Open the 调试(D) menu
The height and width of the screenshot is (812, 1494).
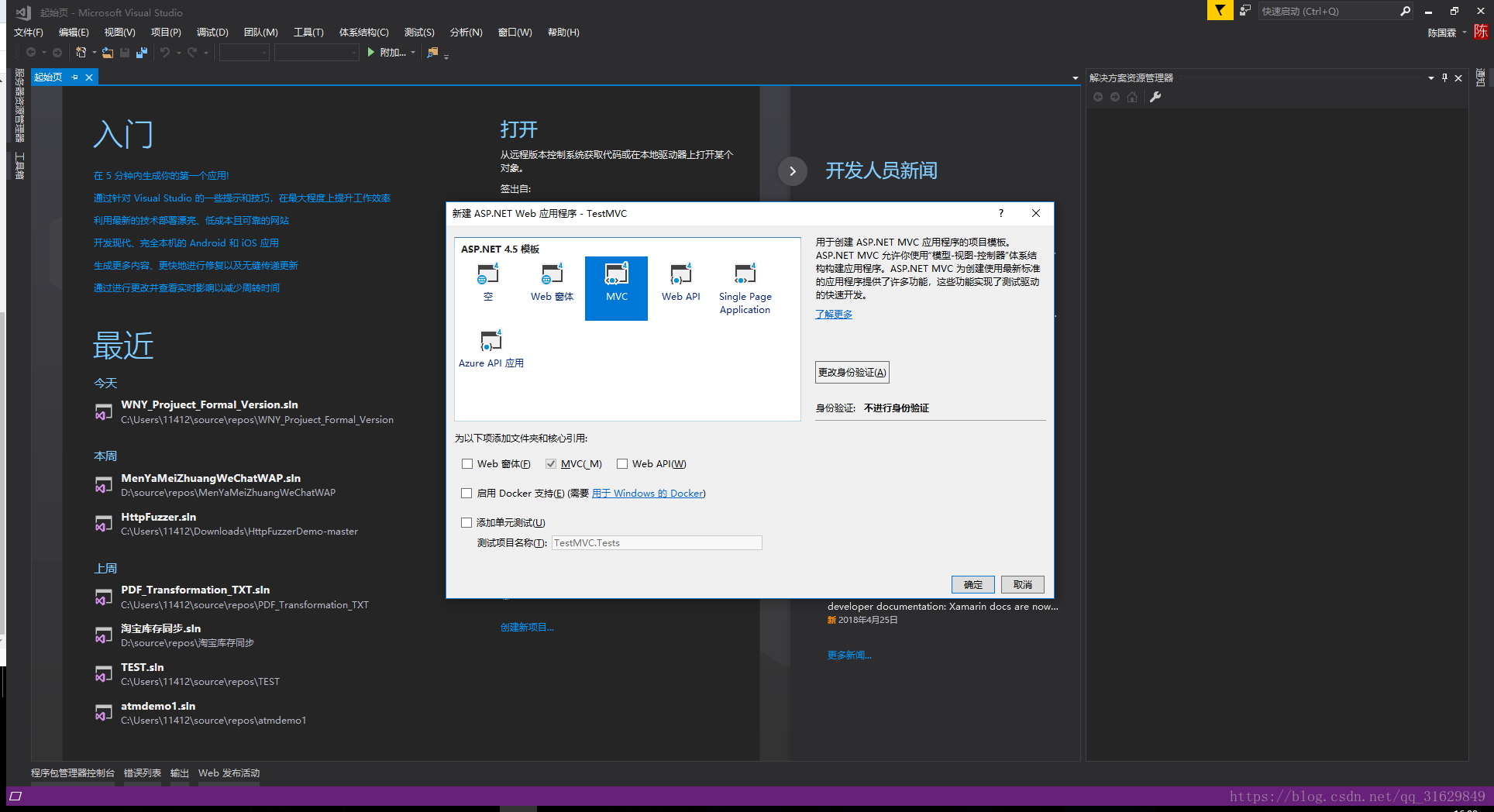(212, 33)
